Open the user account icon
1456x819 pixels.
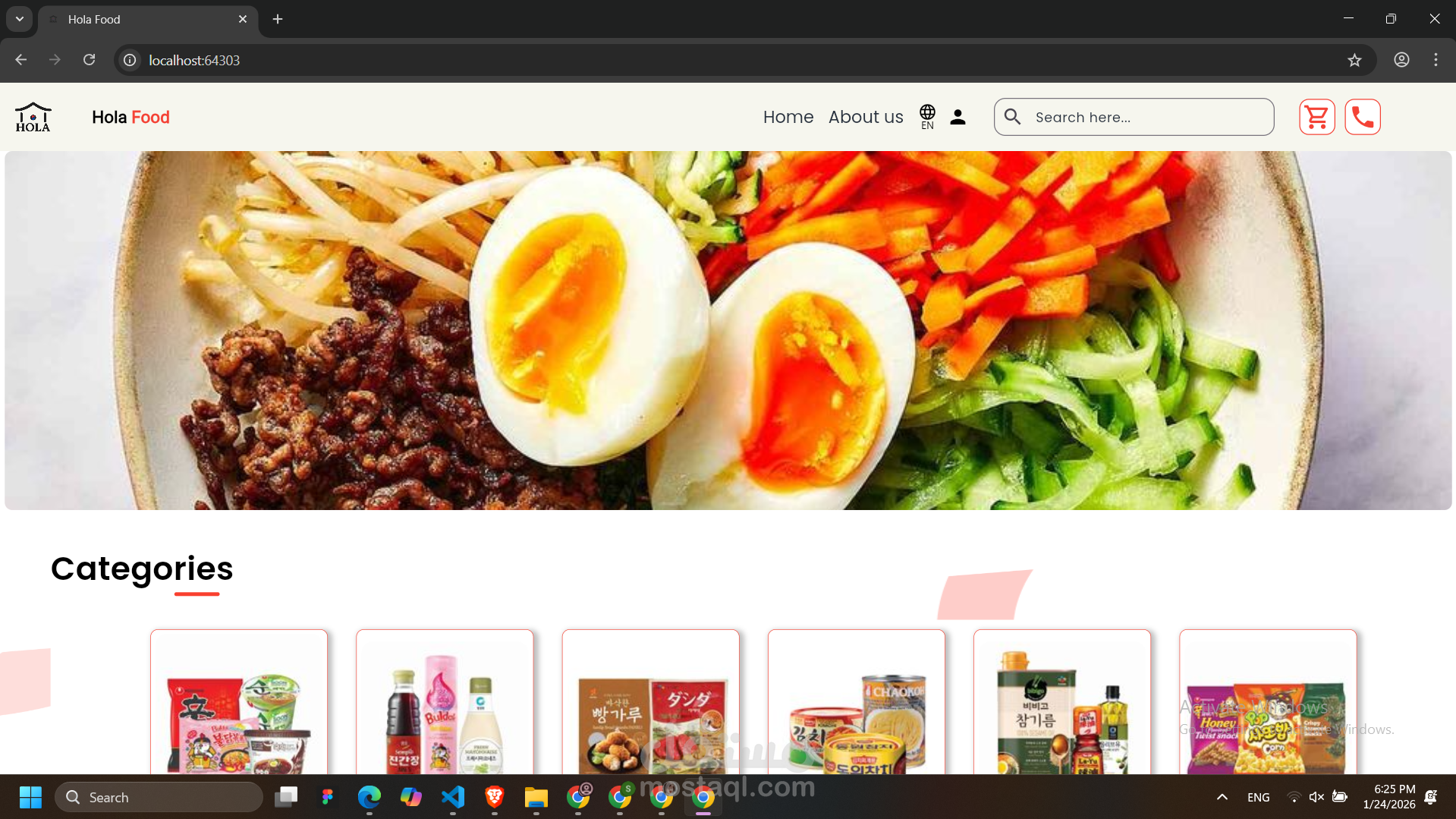[x=958, y=117]
